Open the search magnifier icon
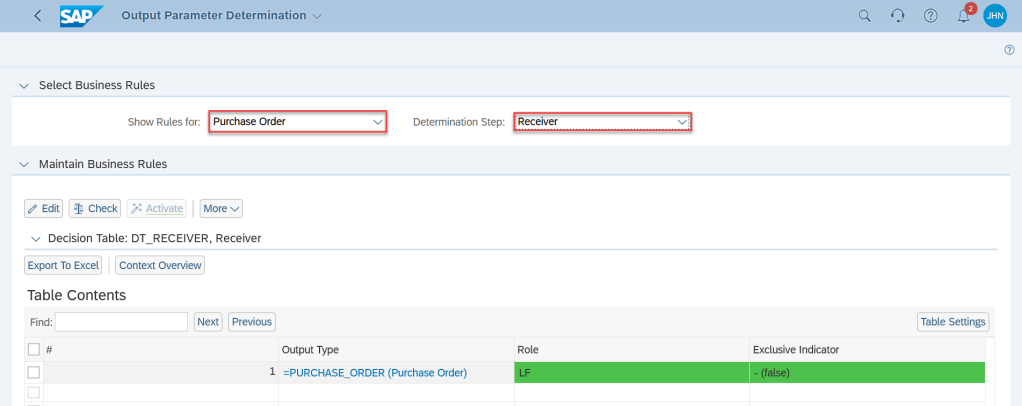Image resolution: width=1022 pixels, height=406 pixels. [865, 16]
